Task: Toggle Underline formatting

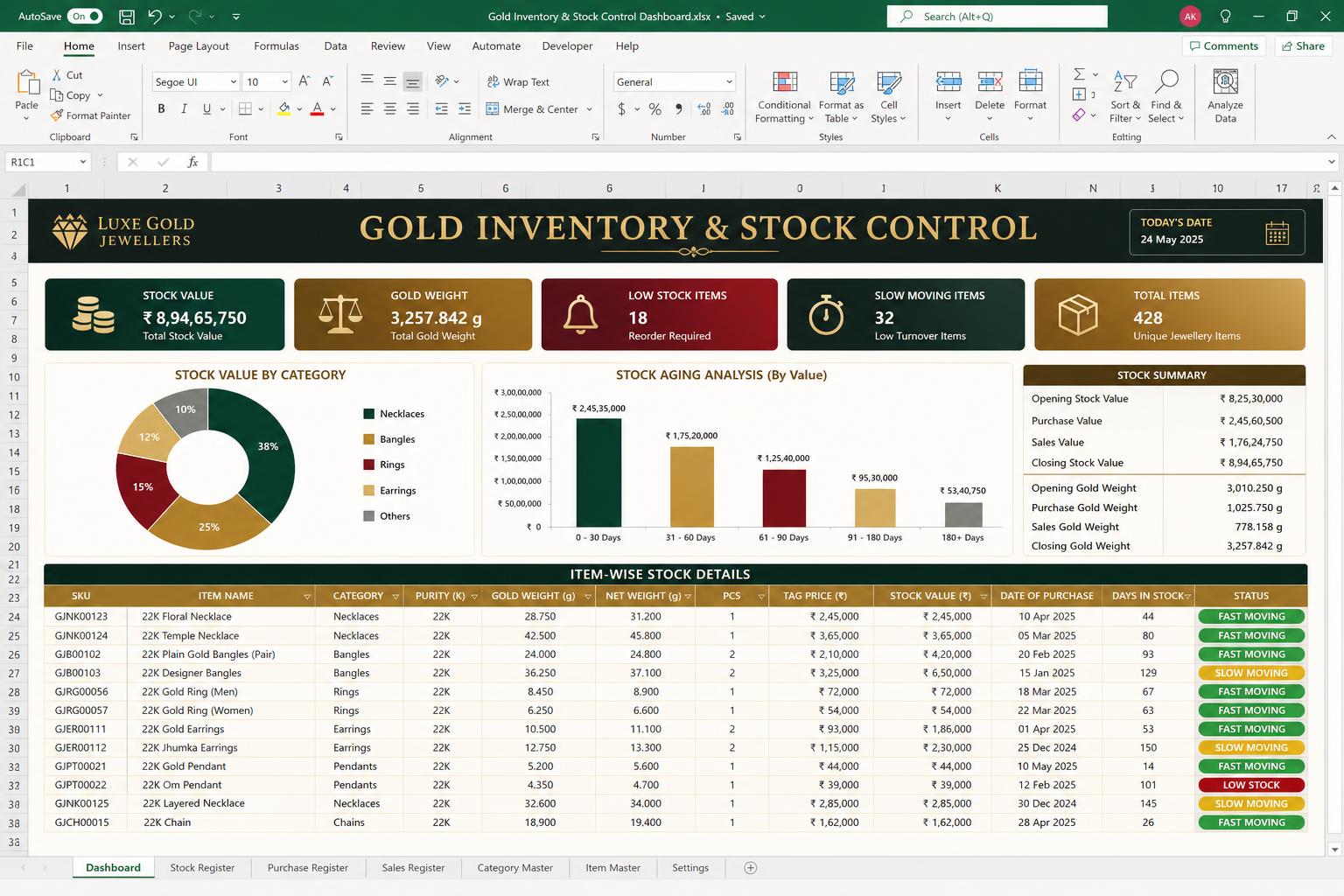Action: pos(206,109)
